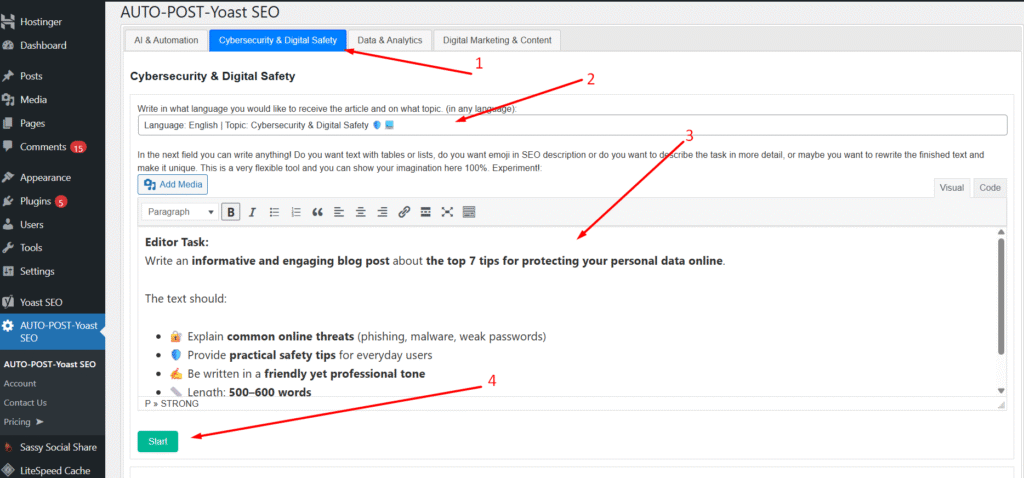1024x478 pixels.
Task: Click the 'Editor Task:' heading text
Action: (177, 242)
